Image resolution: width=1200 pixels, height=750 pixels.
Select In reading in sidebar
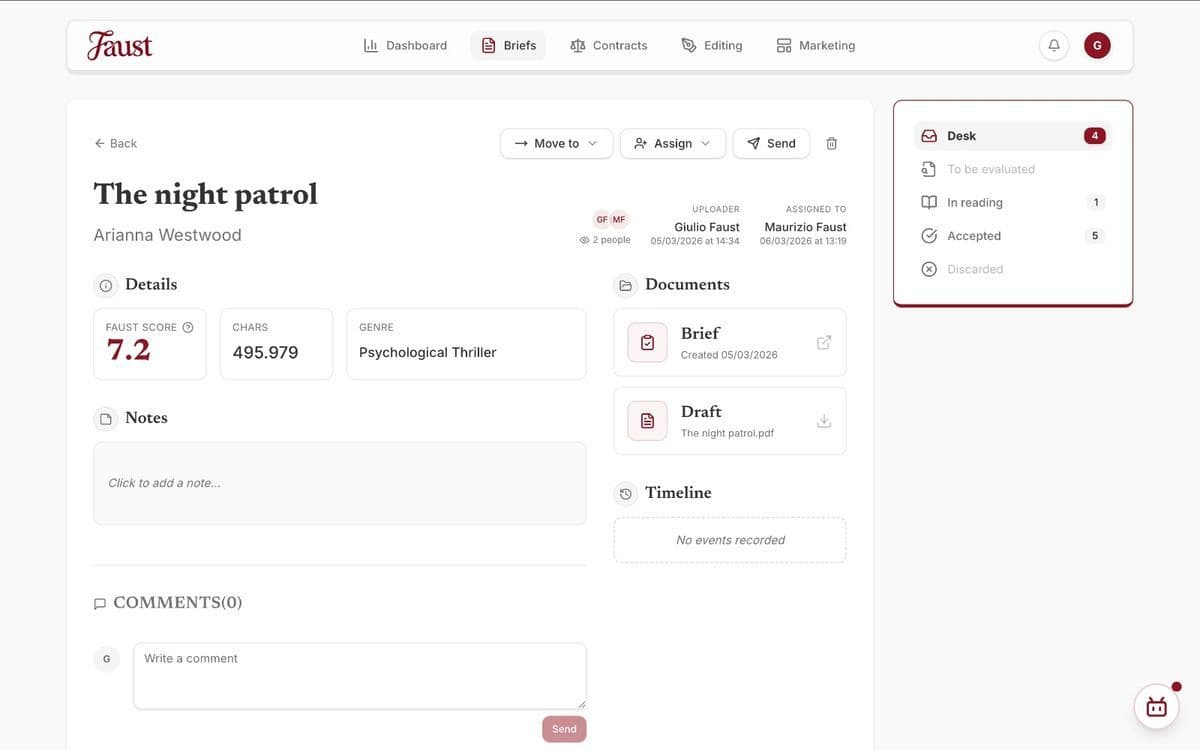pyautogui.click(x=974, y=203)
